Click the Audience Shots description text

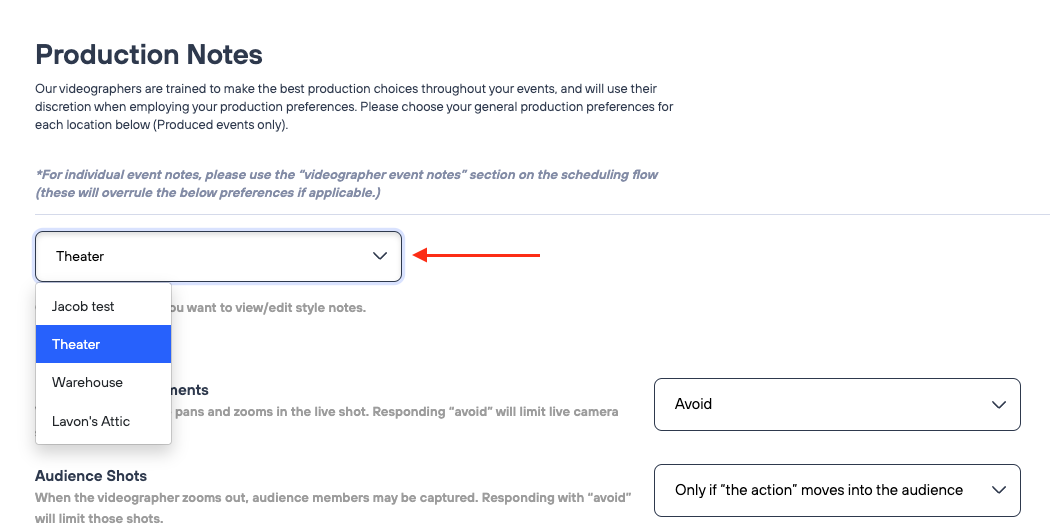(x=326, y=497)
